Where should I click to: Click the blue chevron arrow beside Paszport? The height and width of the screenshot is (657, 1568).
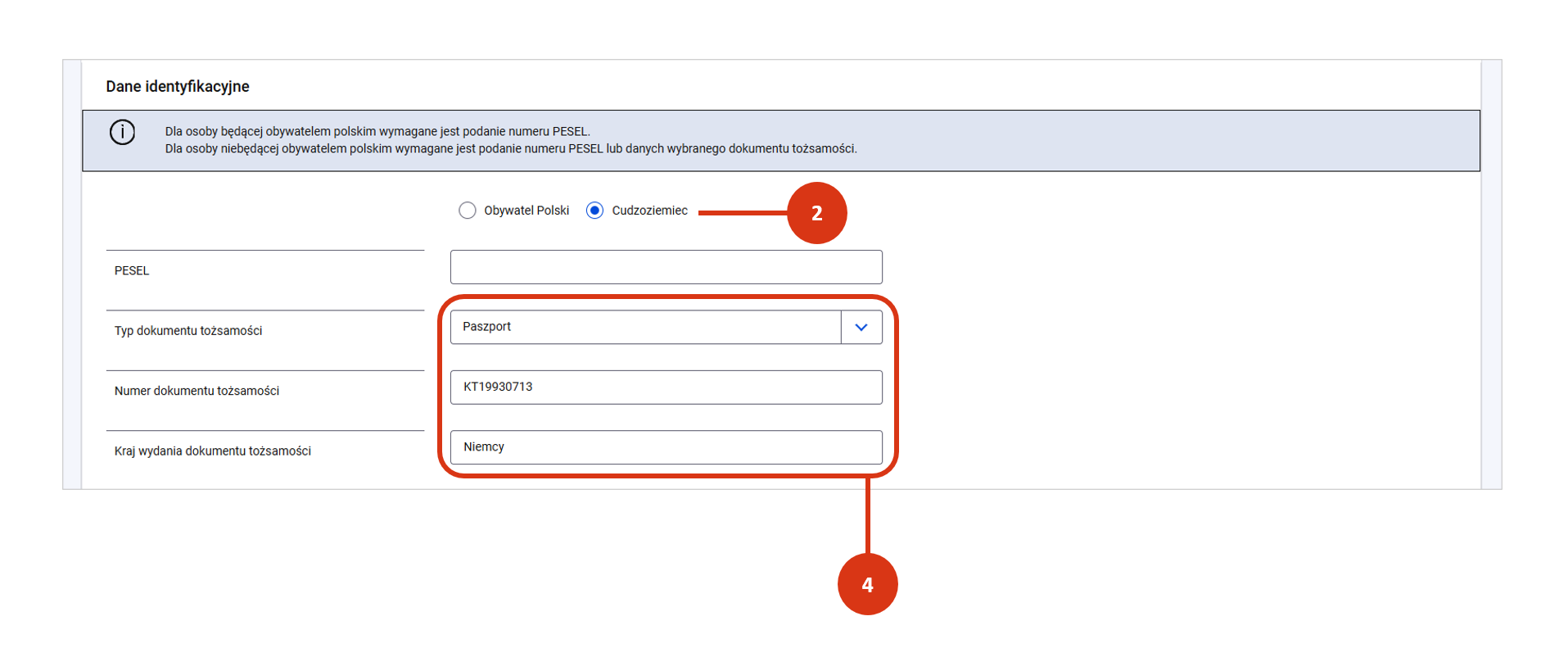tap(861, 327)
